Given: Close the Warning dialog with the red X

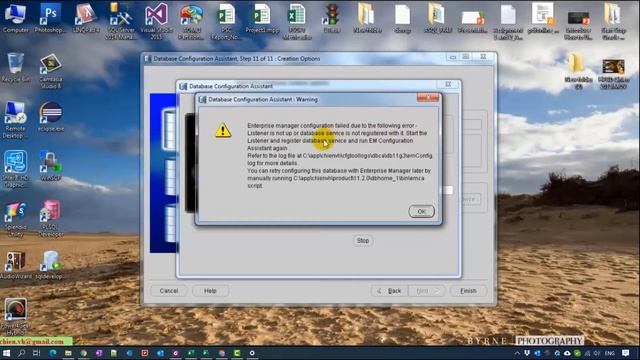Looking at the screenshot, I should point(428,98).
